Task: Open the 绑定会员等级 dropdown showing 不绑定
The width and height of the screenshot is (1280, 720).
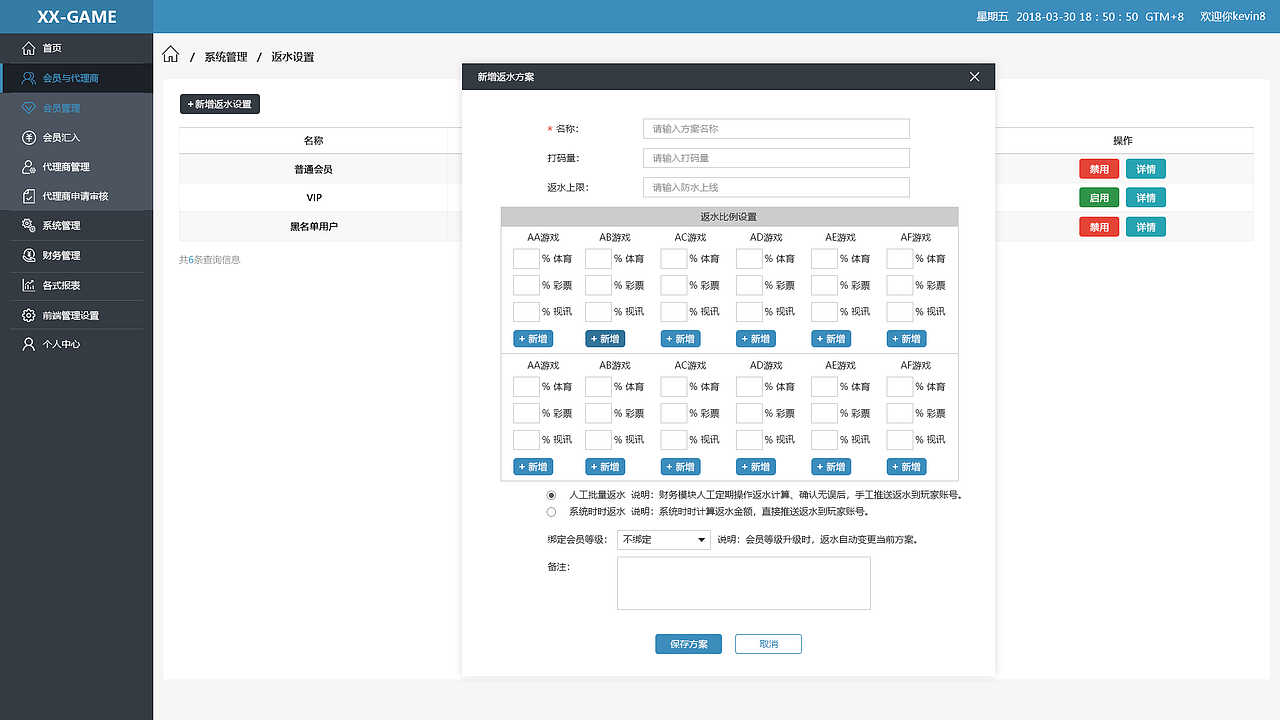Action: (663, 540)
